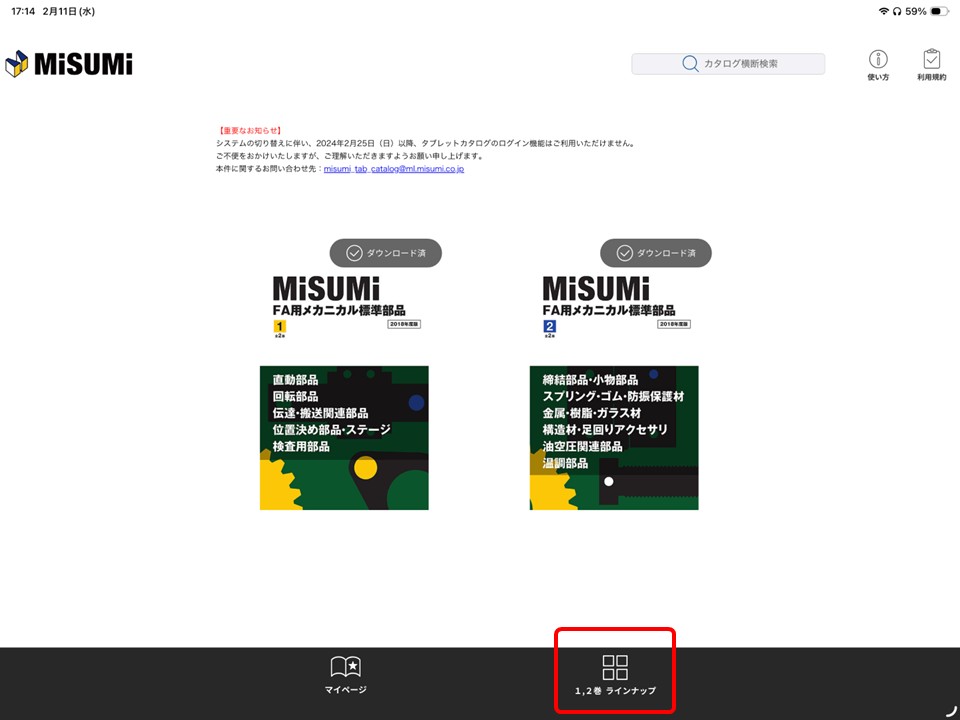
Task: Open the 使い方 info icon
Action: [878, 59]
